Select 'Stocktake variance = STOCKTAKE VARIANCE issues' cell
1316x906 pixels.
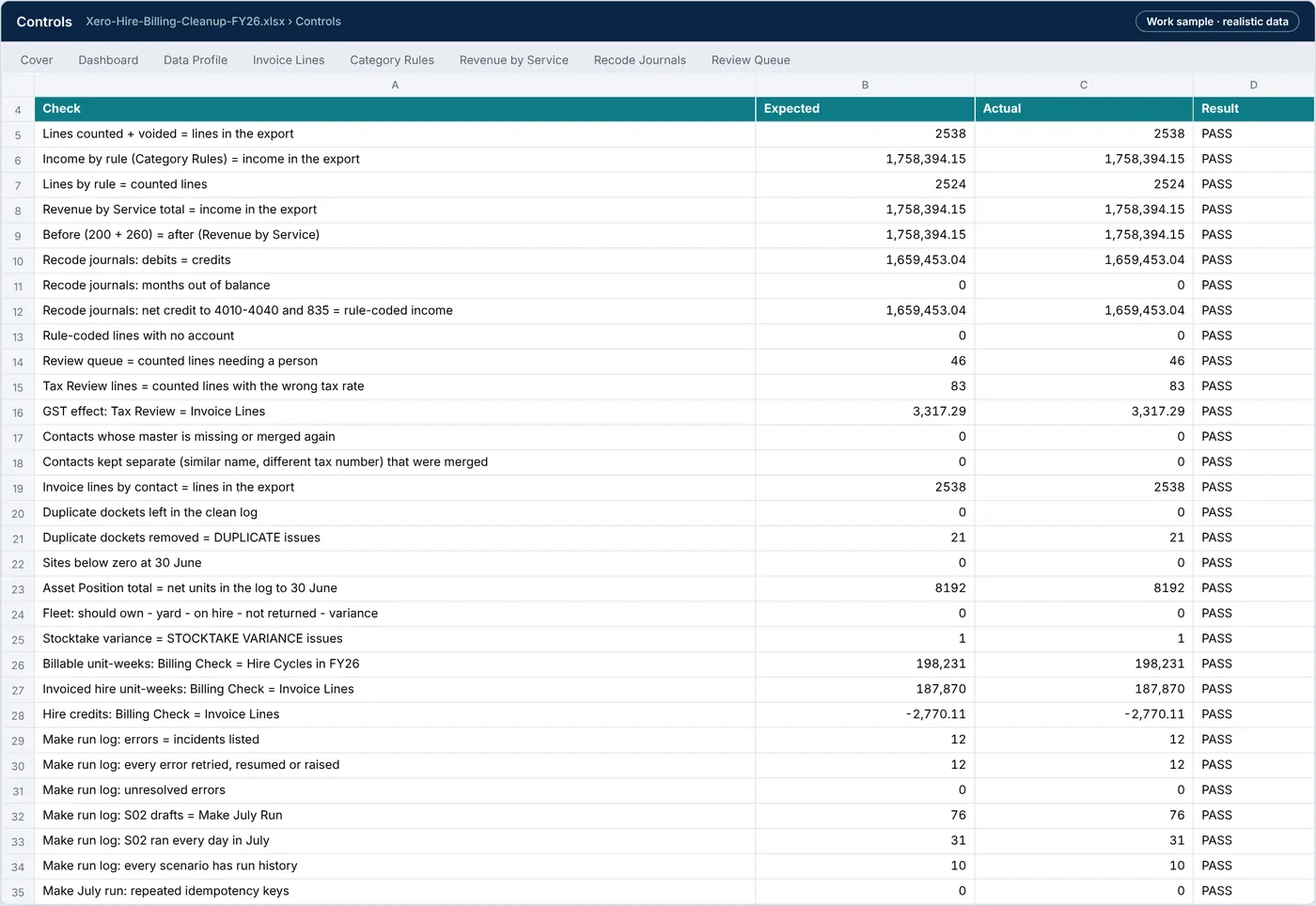tap(395, 639)
